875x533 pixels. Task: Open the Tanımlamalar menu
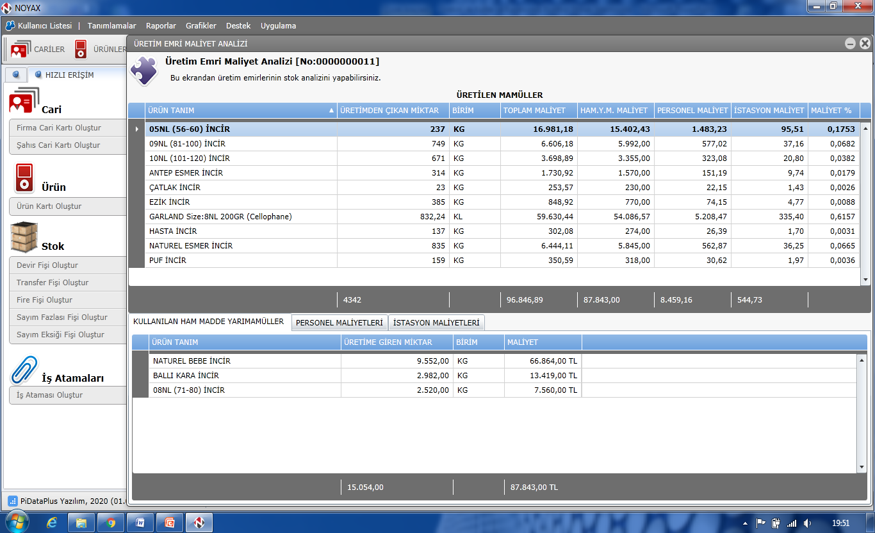click(x=111, y=26)
